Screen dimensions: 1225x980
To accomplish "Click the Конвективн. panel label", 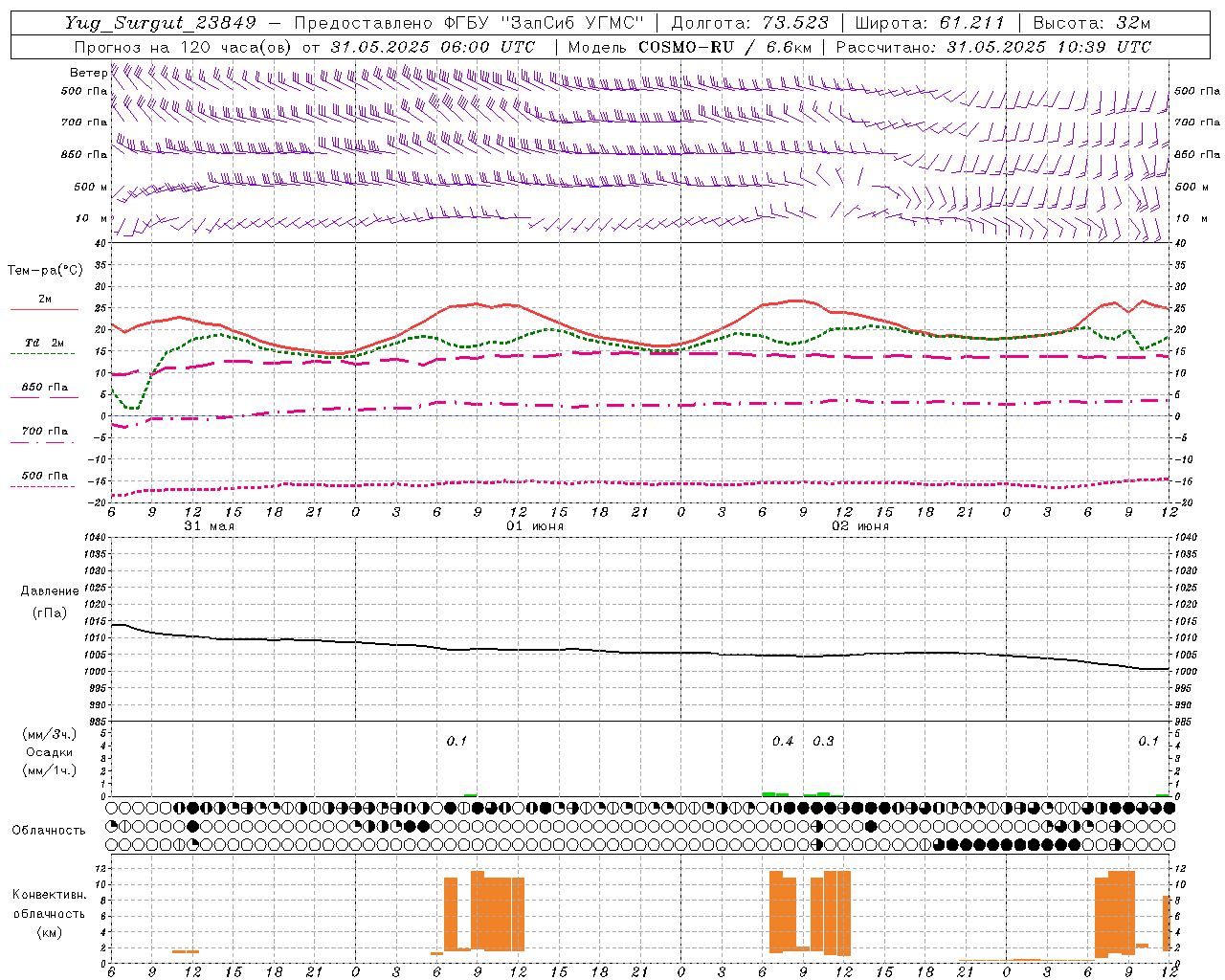I will (49, 895).
